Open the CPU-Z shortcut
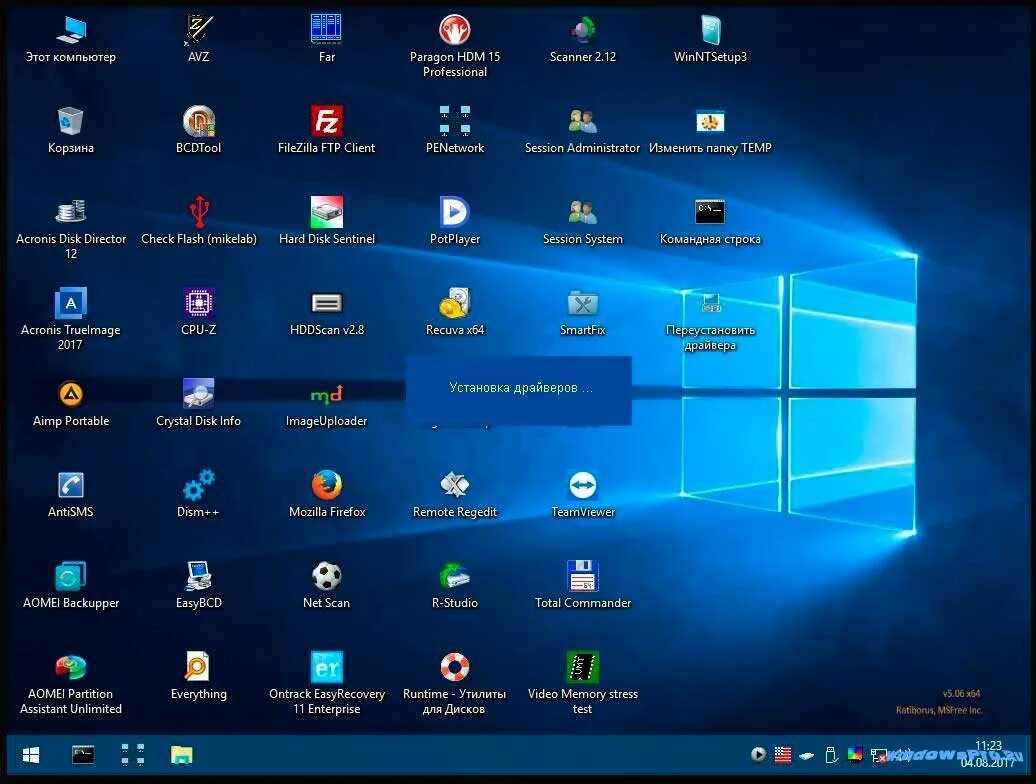 (198, 312)
